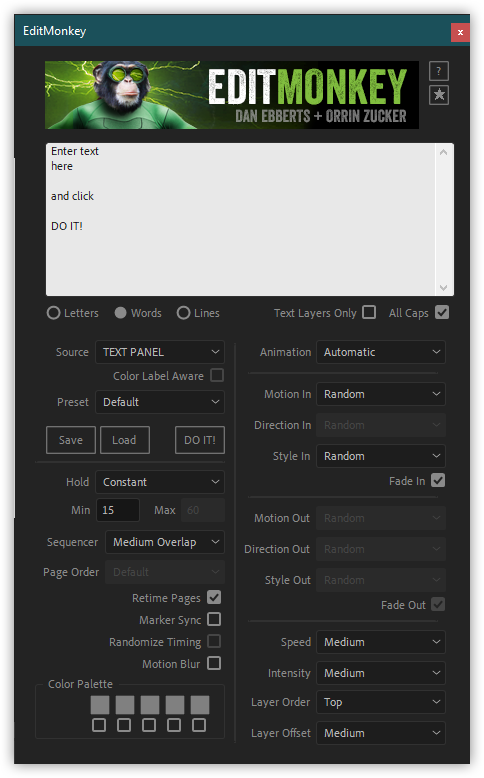Click the Min value field
The width and height of the screenshot is (484, 778).
point(118,510)
